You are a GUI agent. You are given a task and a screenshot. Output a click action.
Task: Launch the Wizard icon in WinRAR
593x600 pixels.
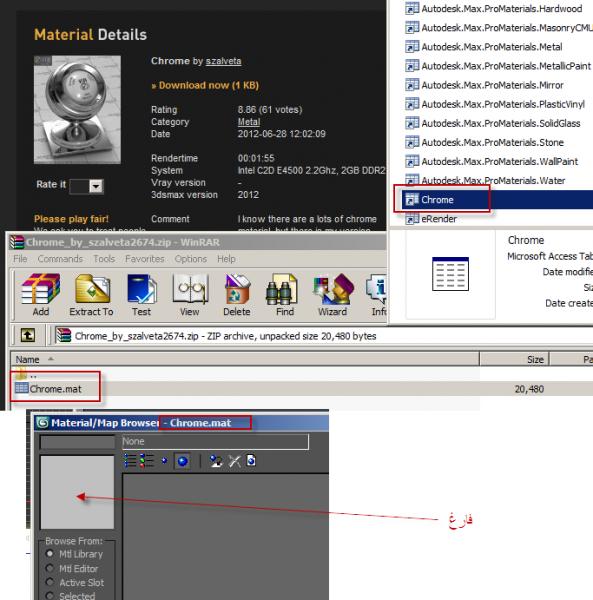point(332,295)
